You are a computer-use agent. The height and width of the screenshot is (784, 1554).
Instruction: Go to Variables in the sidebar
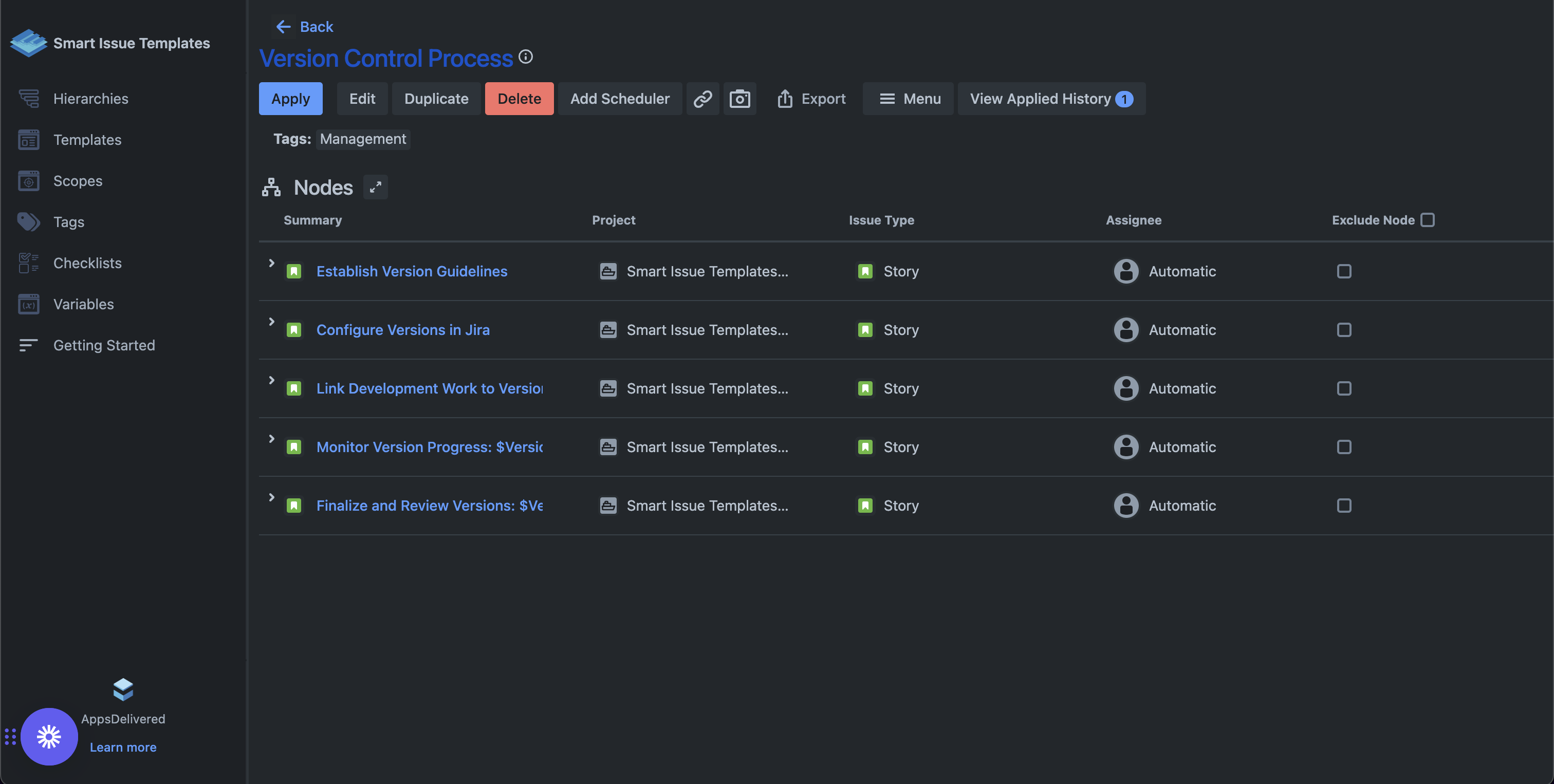83,304
